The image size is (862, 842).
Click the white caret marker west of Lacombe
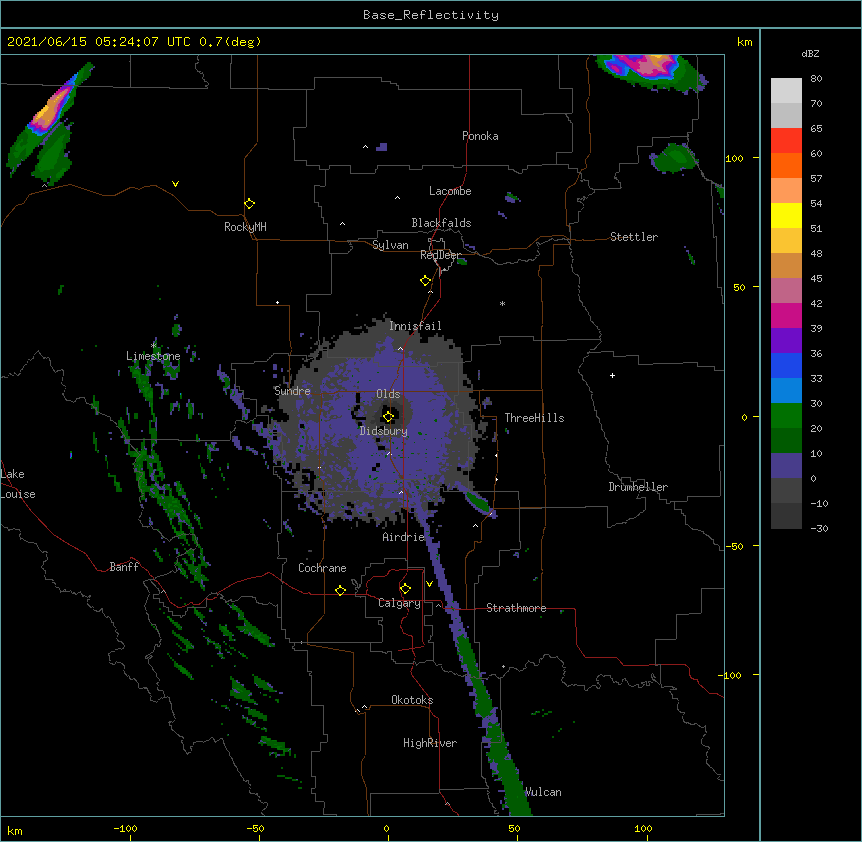(397, 197)
